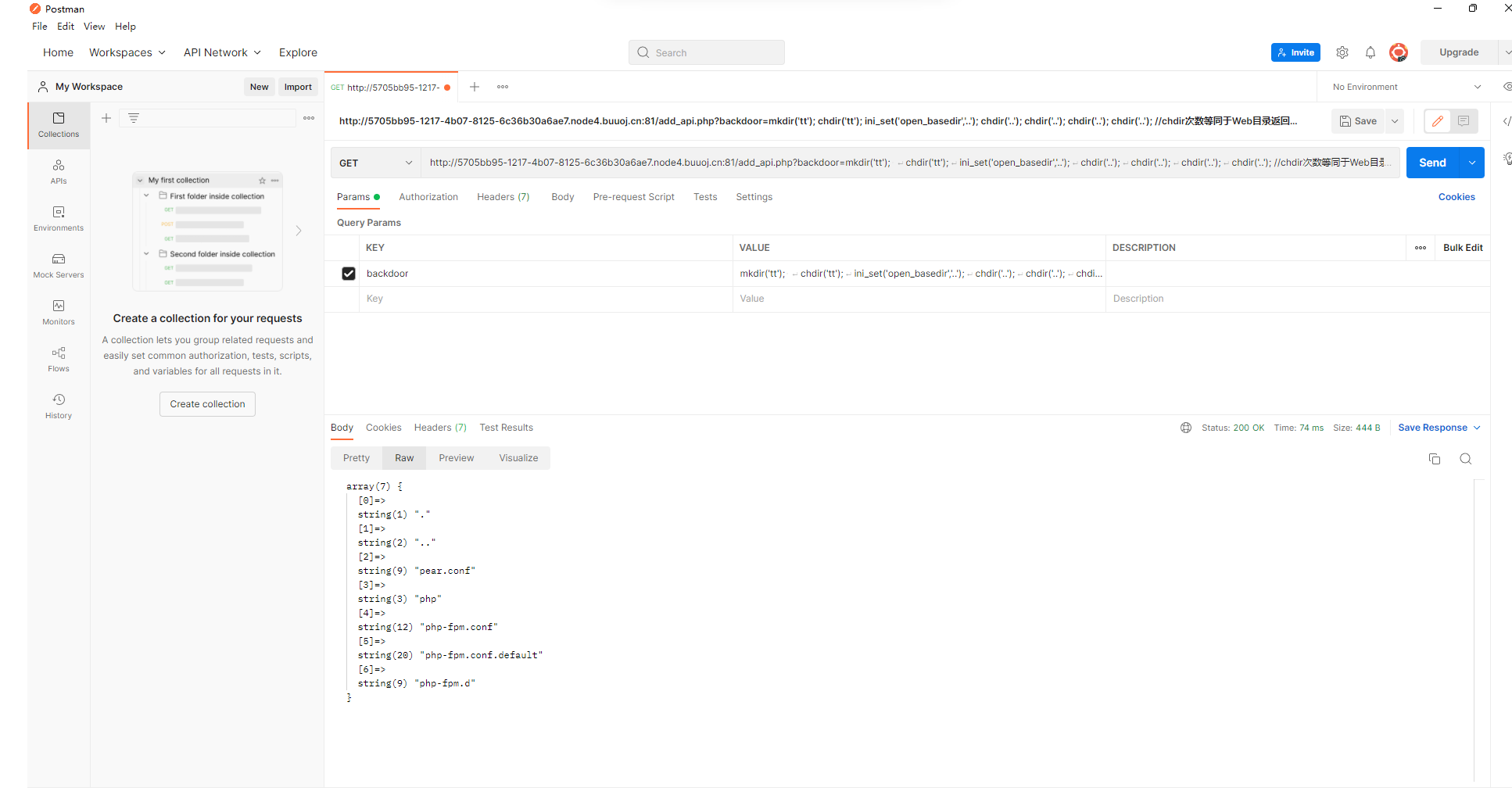Open the Help menu
This screenshot has width=1512, height=788.
125,27
